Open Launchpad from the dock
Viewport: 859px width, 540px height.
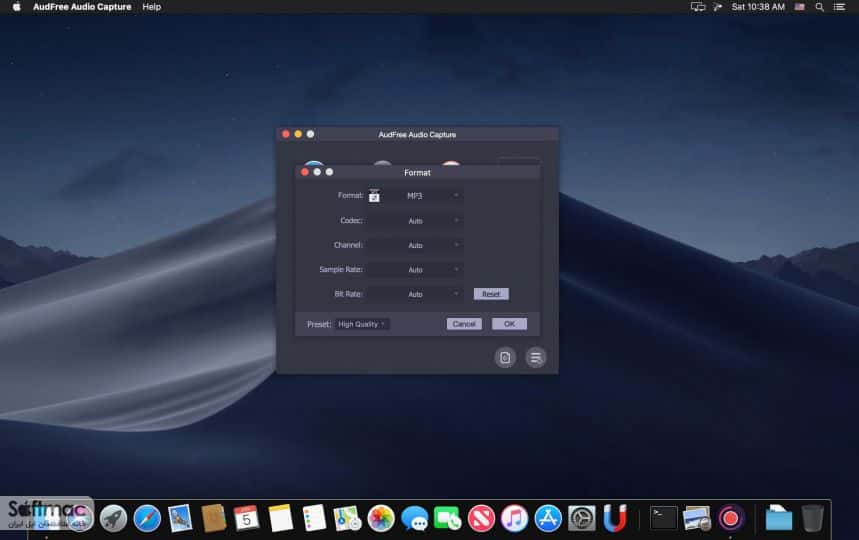[x=113, y=518]
